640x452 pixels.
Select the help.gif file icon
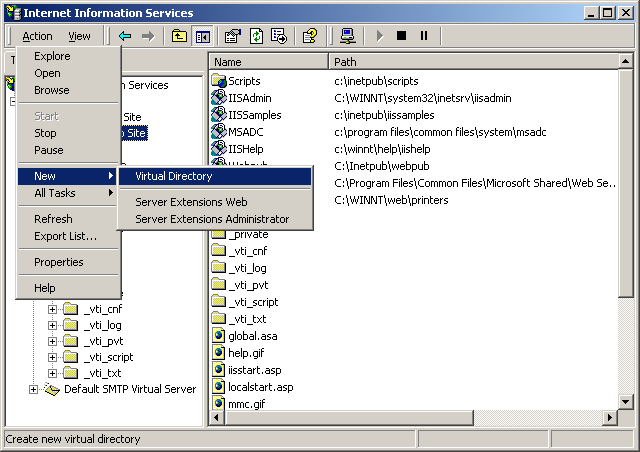(x=219, y=353)
